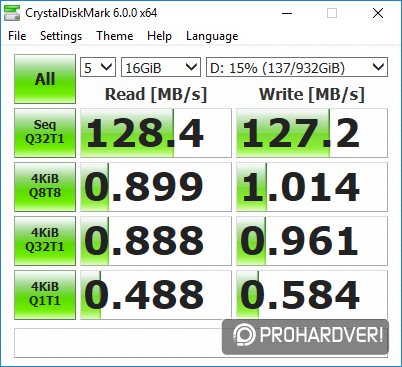Close the CrystalDiskMark window
Viewport: 402px width, 367px height.
(378, 13)
